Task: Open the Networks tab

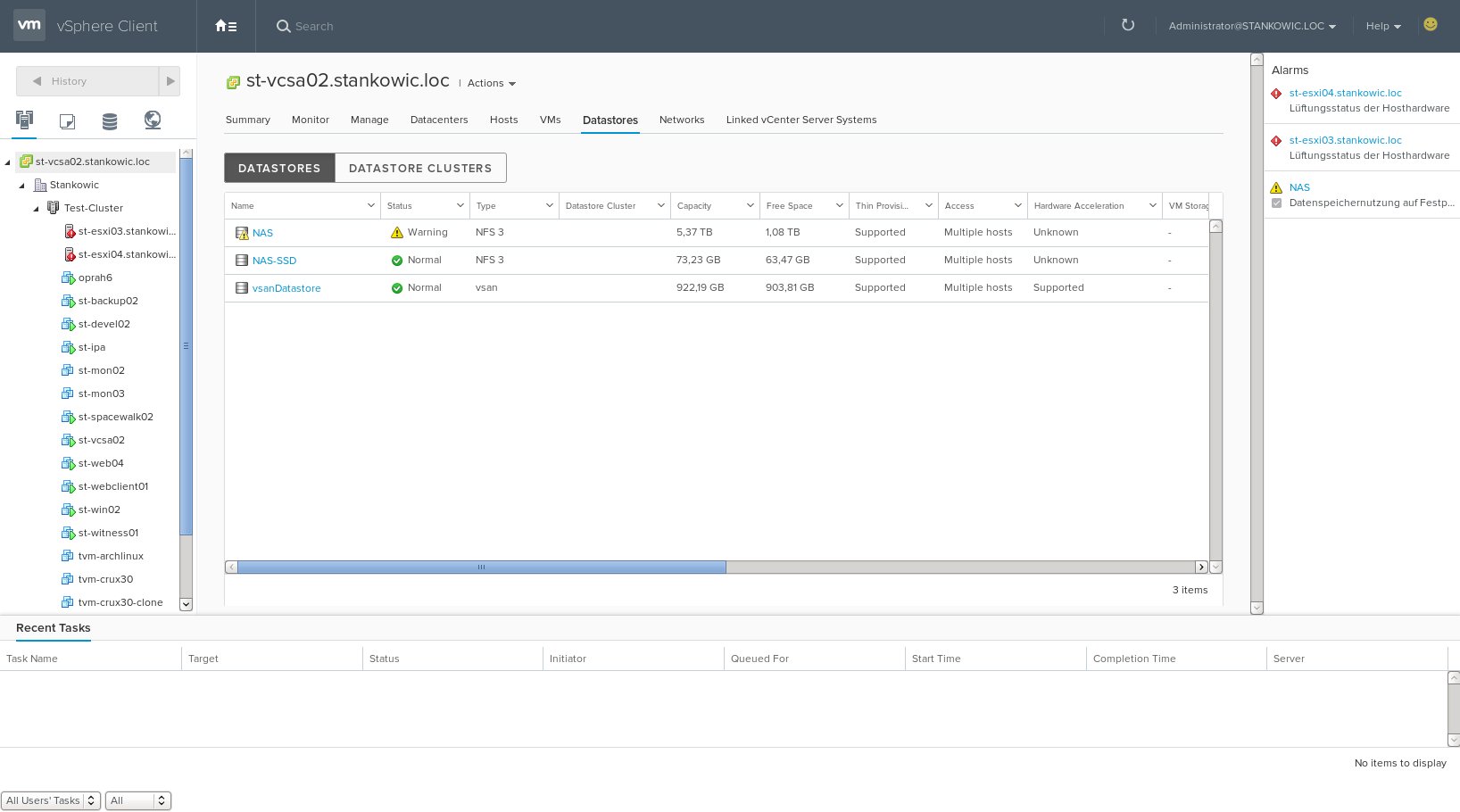Action: pos(682,120)
